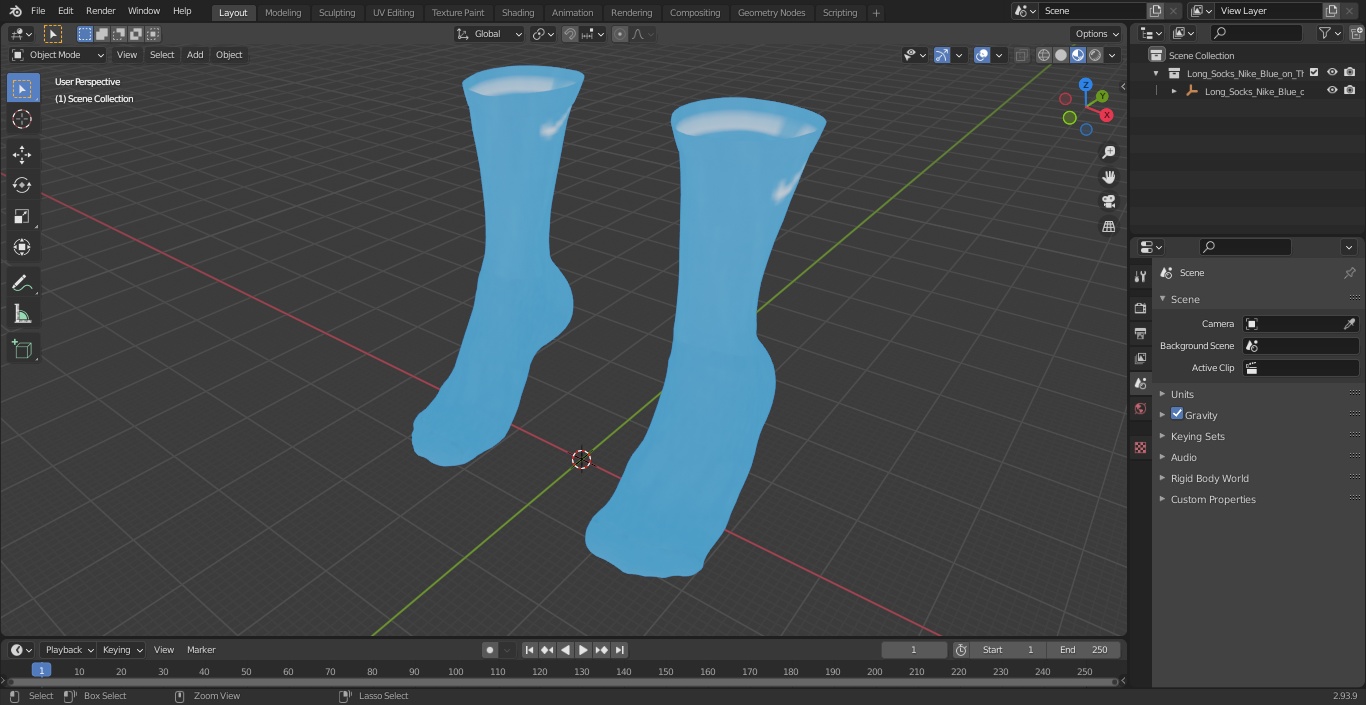Open the Playback dropdown in timeline
1366x705 pixels.
coord(69,650)
